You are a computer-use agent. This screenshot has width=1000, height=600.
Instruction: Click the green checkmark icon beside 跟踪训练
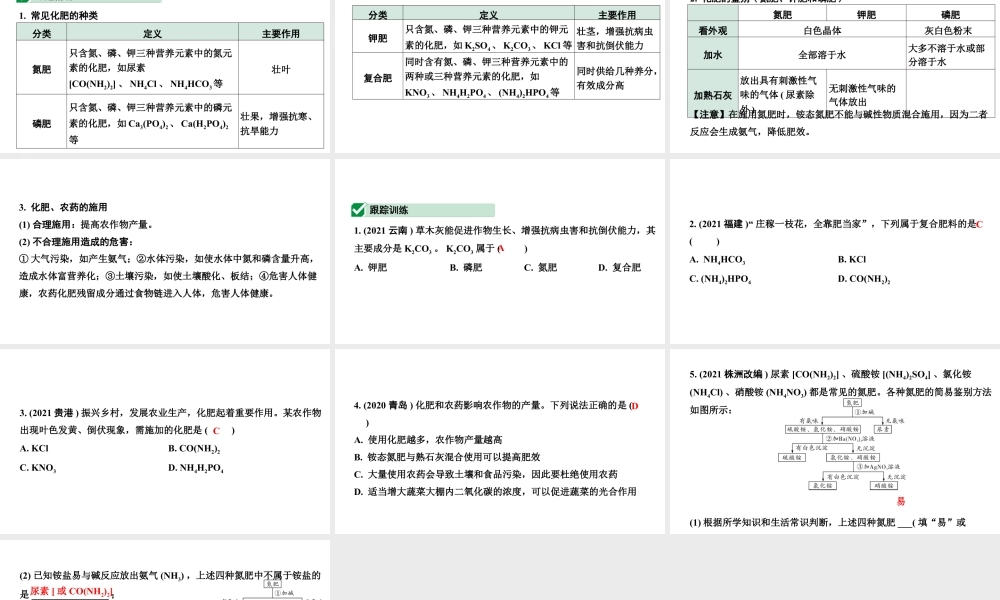click(357, 209)
